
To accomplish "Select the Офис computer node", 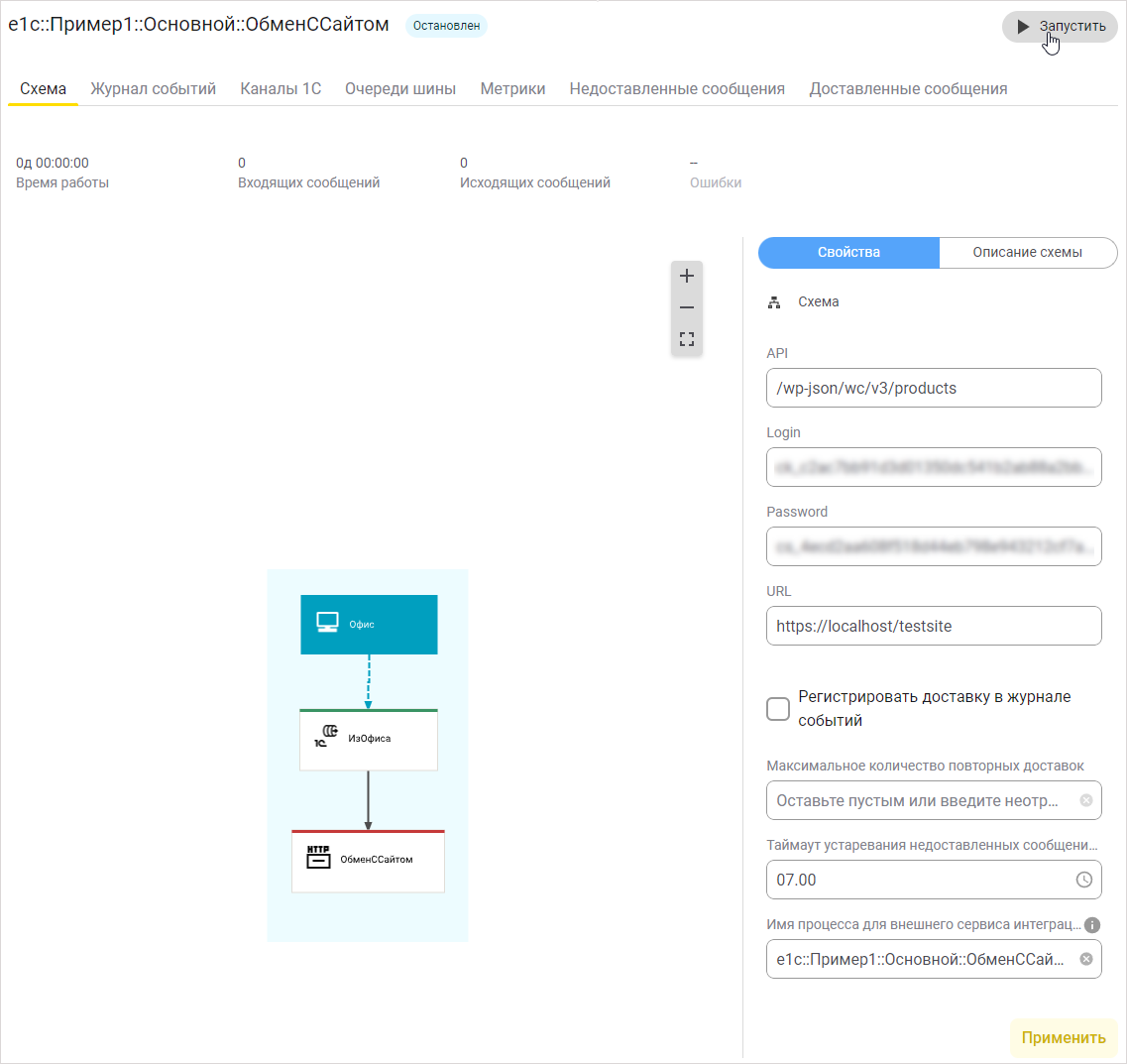I will 369,625.
